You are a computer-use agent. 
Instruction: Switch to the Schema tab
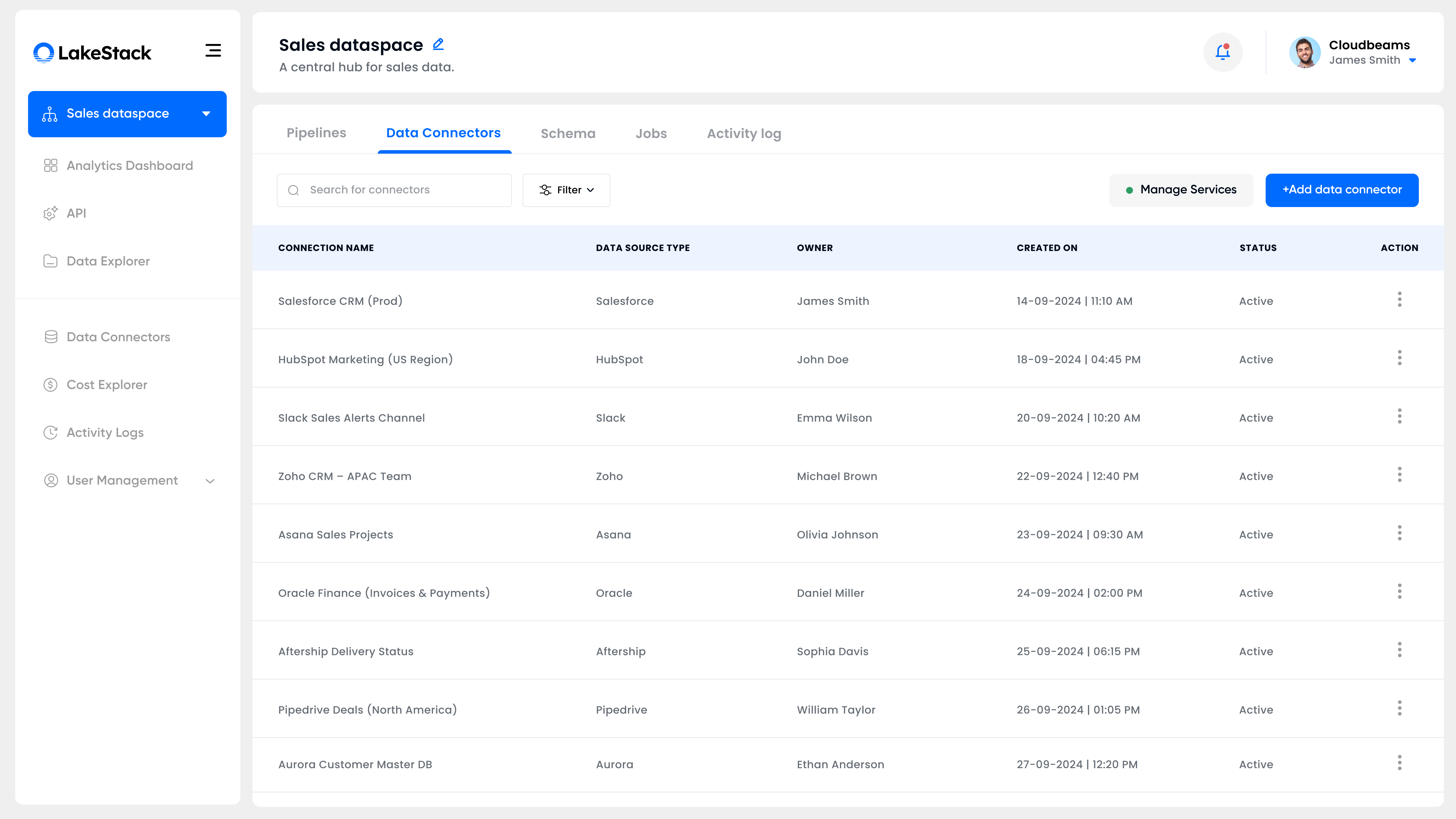coord(567,133)
